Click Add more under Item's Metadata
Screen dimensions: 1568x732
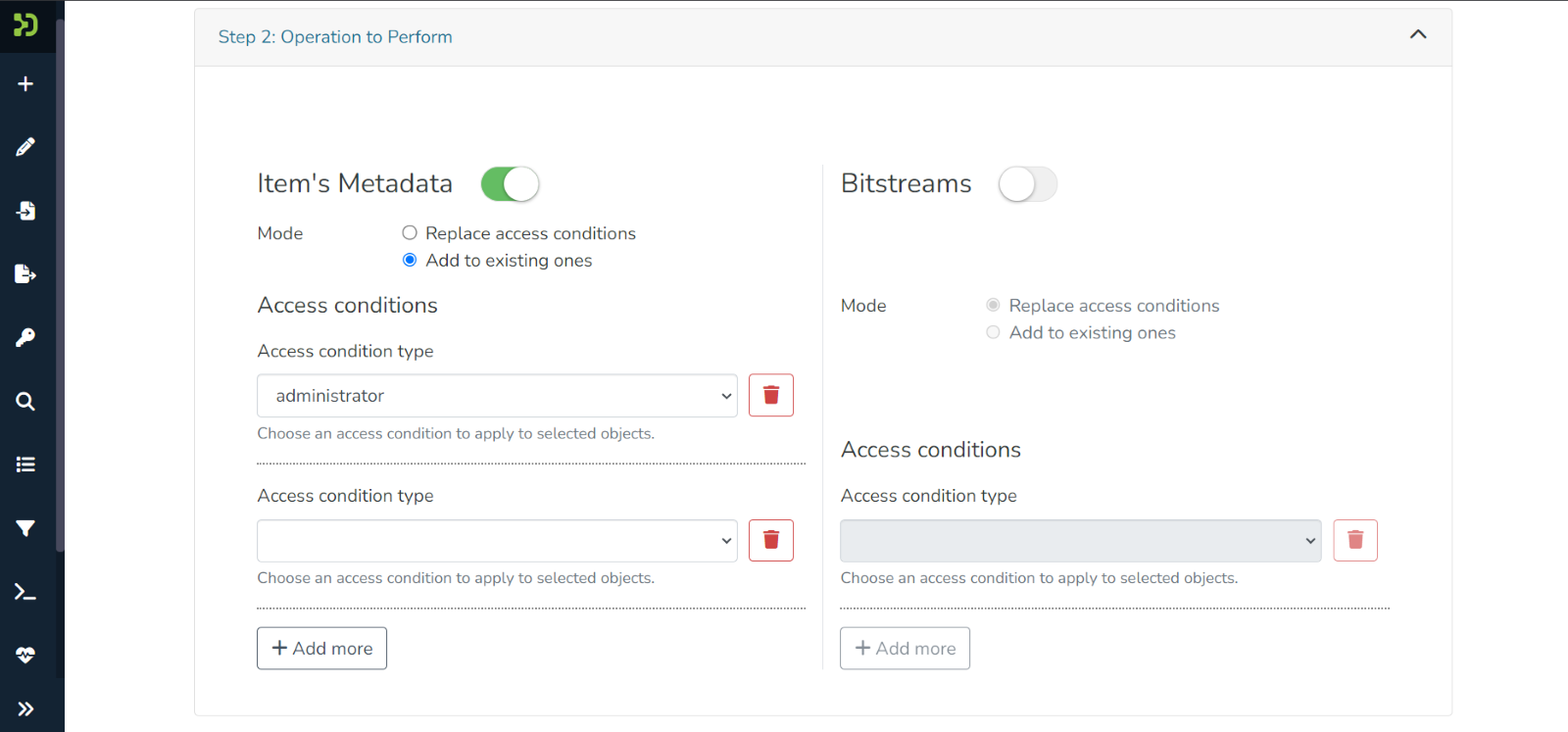click(321, 649)
